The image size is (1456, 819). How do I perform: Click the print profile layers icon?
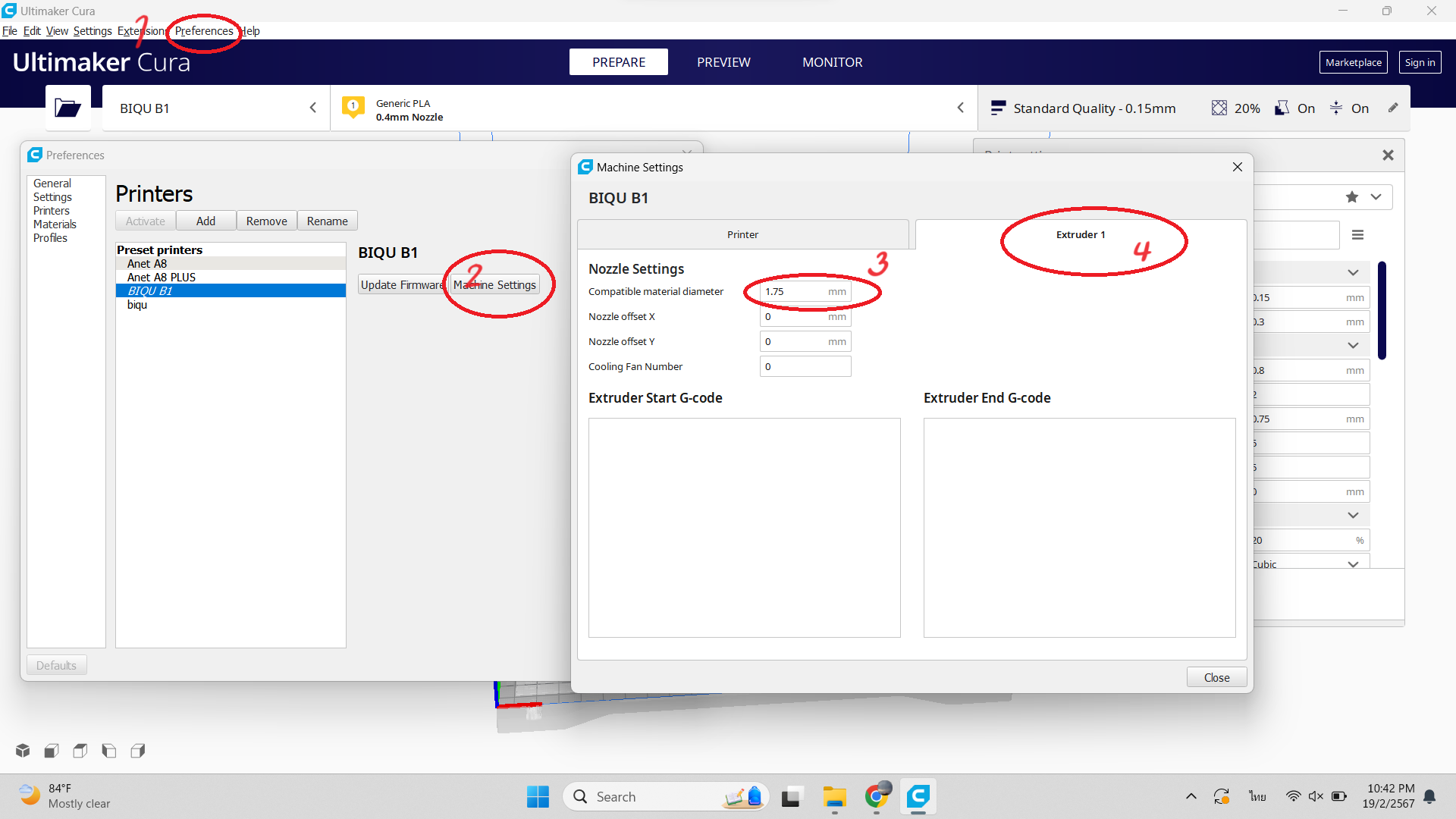[x=998, y=108]
